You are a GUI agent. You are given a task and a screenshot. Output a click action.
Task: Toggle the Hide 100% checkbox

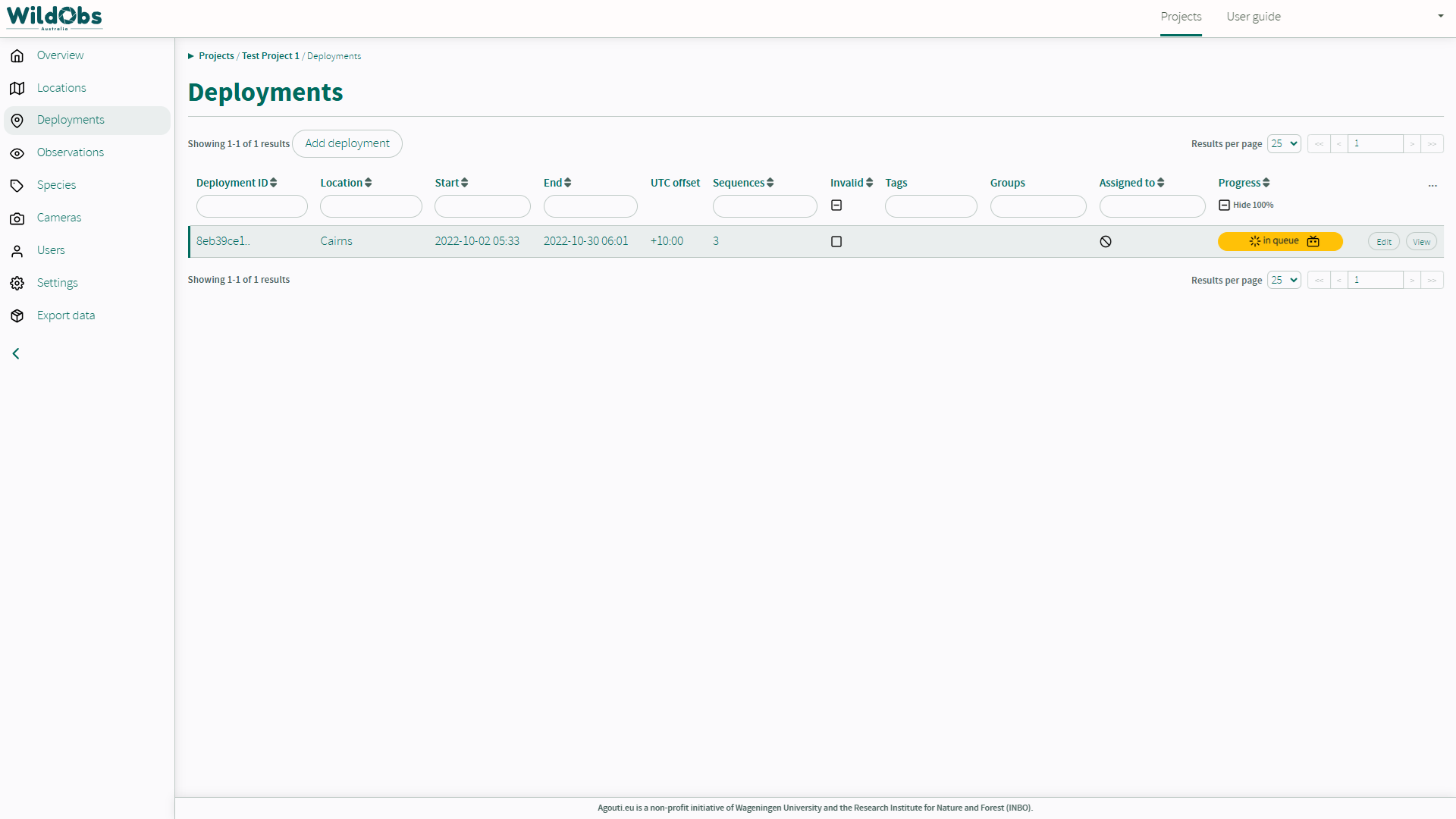pyautogui.click(x=1224, y=206)
